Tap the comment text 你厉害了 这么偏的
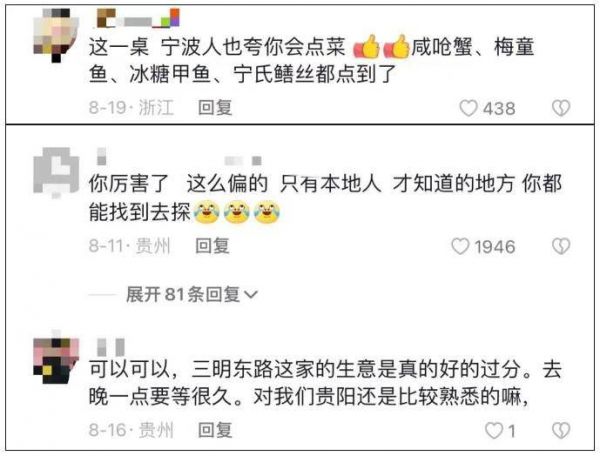 pos(325,198)
